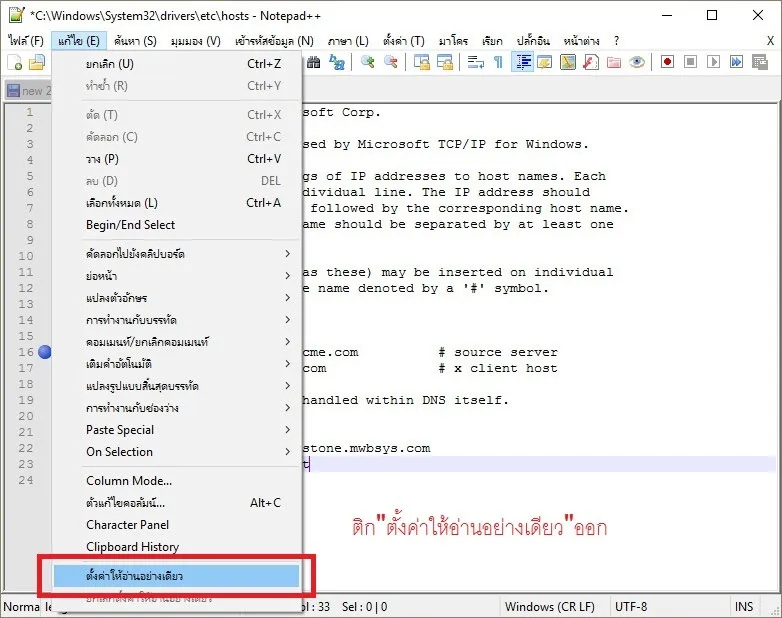Open the ? help menu
Screen dimensions: 782x618
tap(616, 40)
